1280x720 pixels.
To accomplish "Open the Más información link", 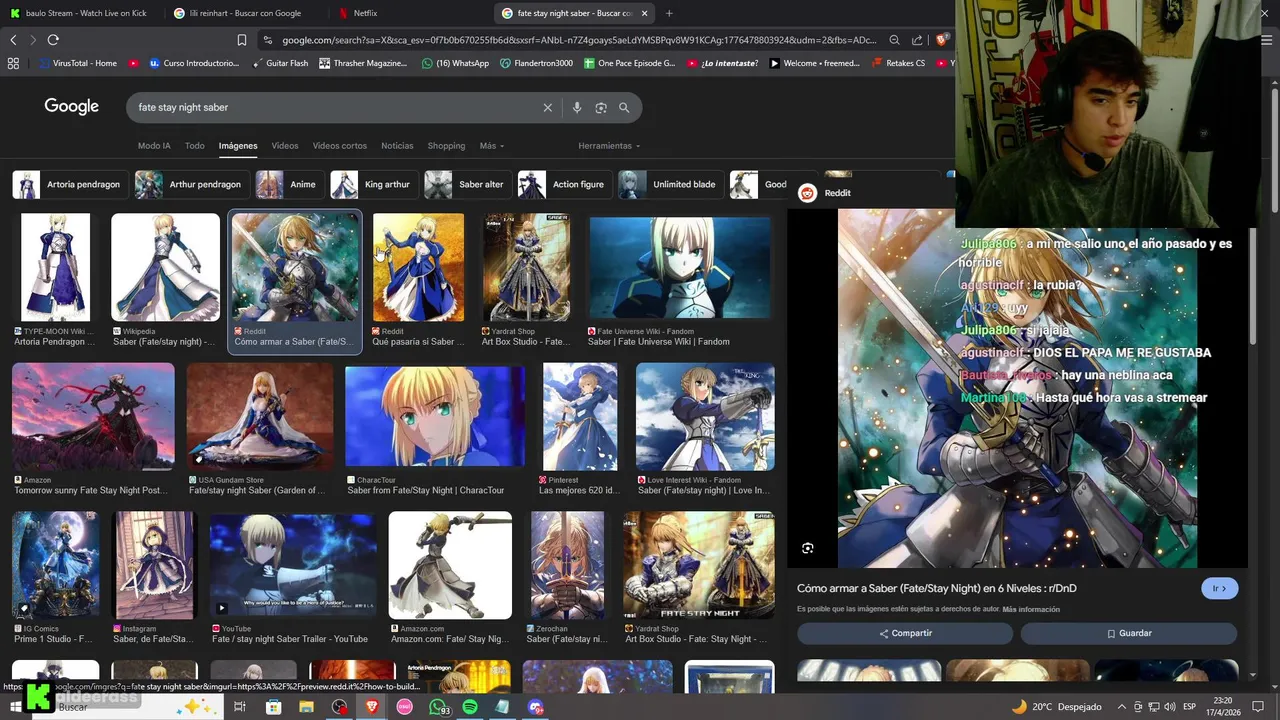I will coord(1031,609).
